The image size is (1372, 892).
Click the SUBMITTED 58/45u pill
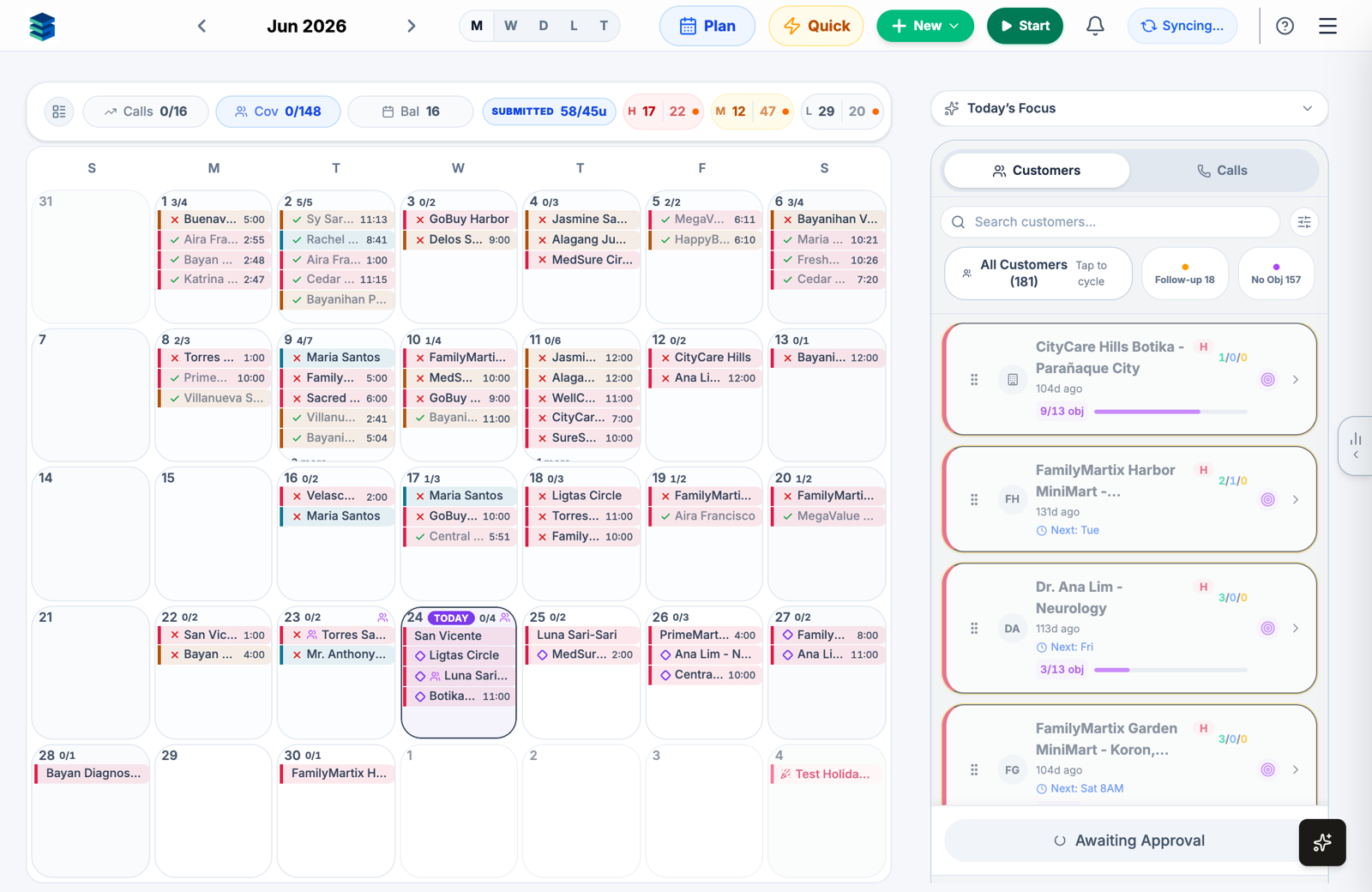coord(549,111)
